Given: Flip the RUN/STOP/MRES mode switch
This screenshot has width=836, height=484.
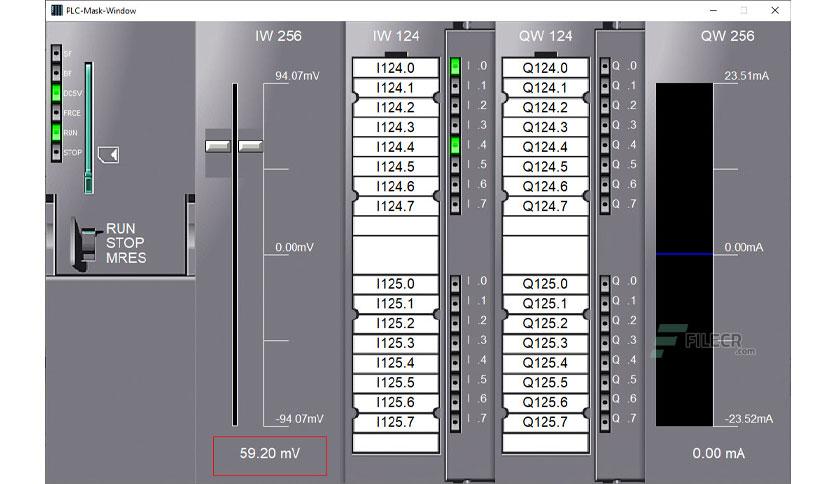Looking at the screenshot, I should pyautogui.click(x=84, y=244).
